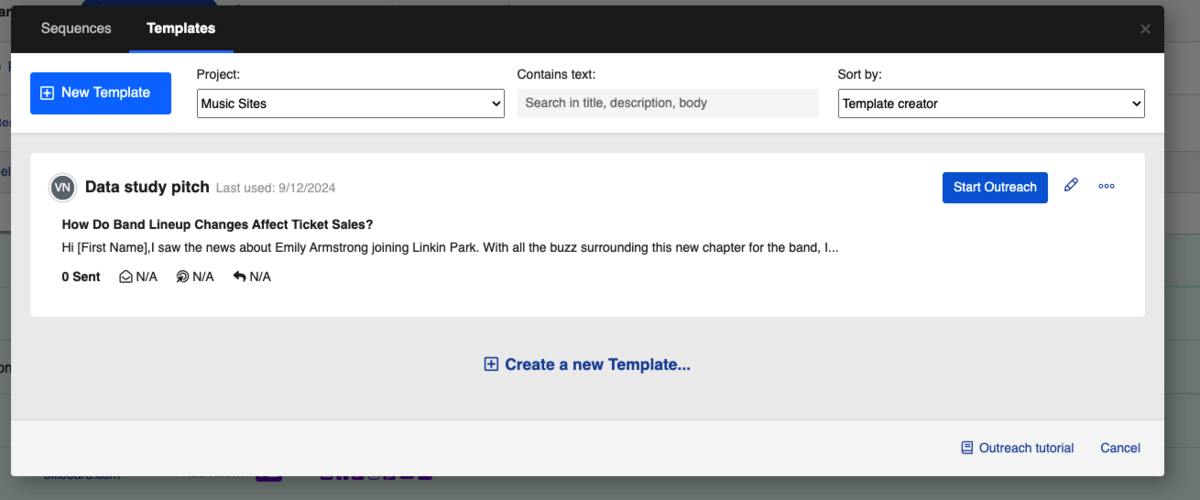Switch to the Sequences tab
Image resolution: width=1200 pixels, height=500 pixels.
(76, 29)
